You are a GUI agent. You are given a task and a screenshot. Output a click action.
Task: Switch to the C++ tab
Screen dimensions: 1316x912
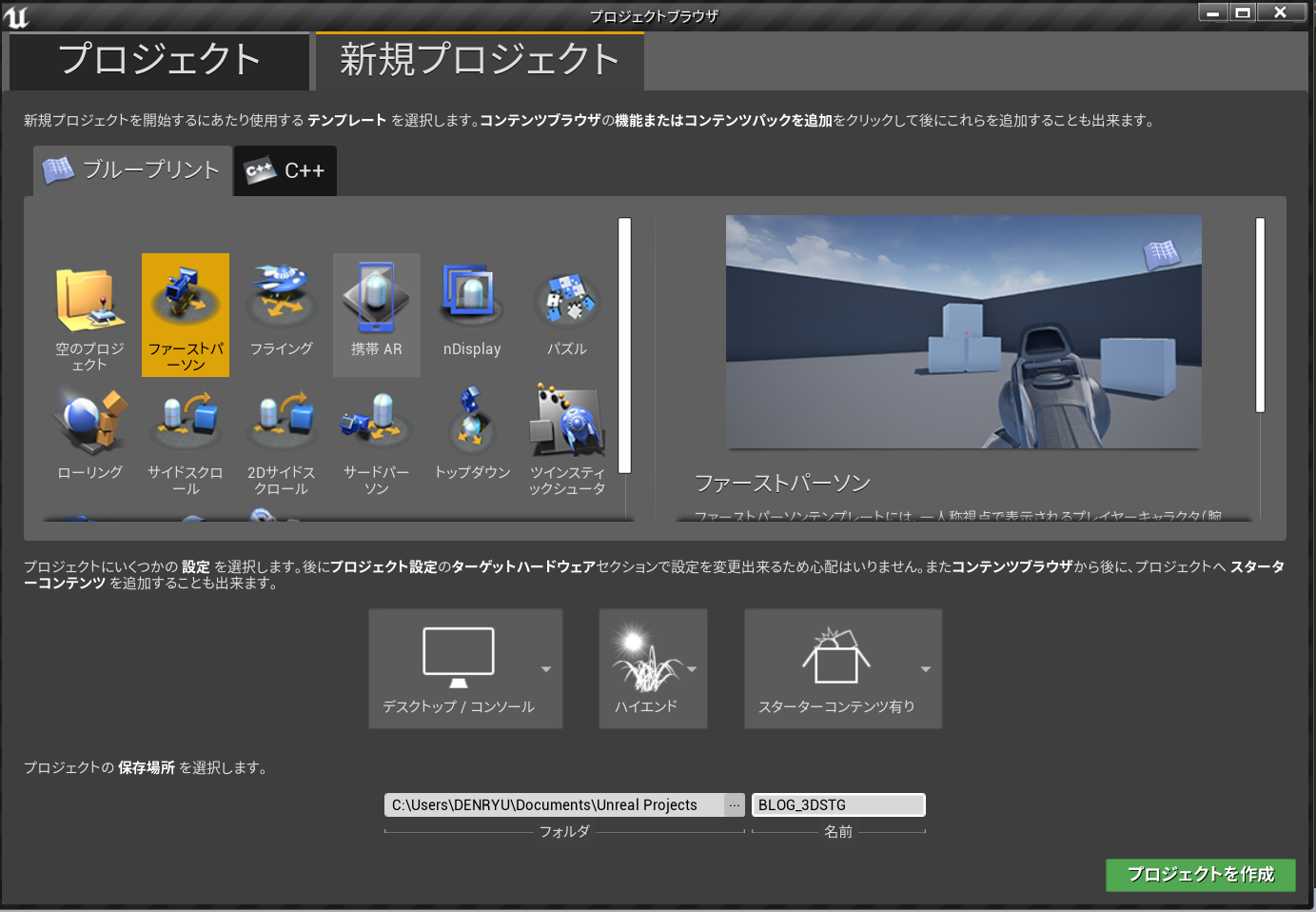pos(285,170)
